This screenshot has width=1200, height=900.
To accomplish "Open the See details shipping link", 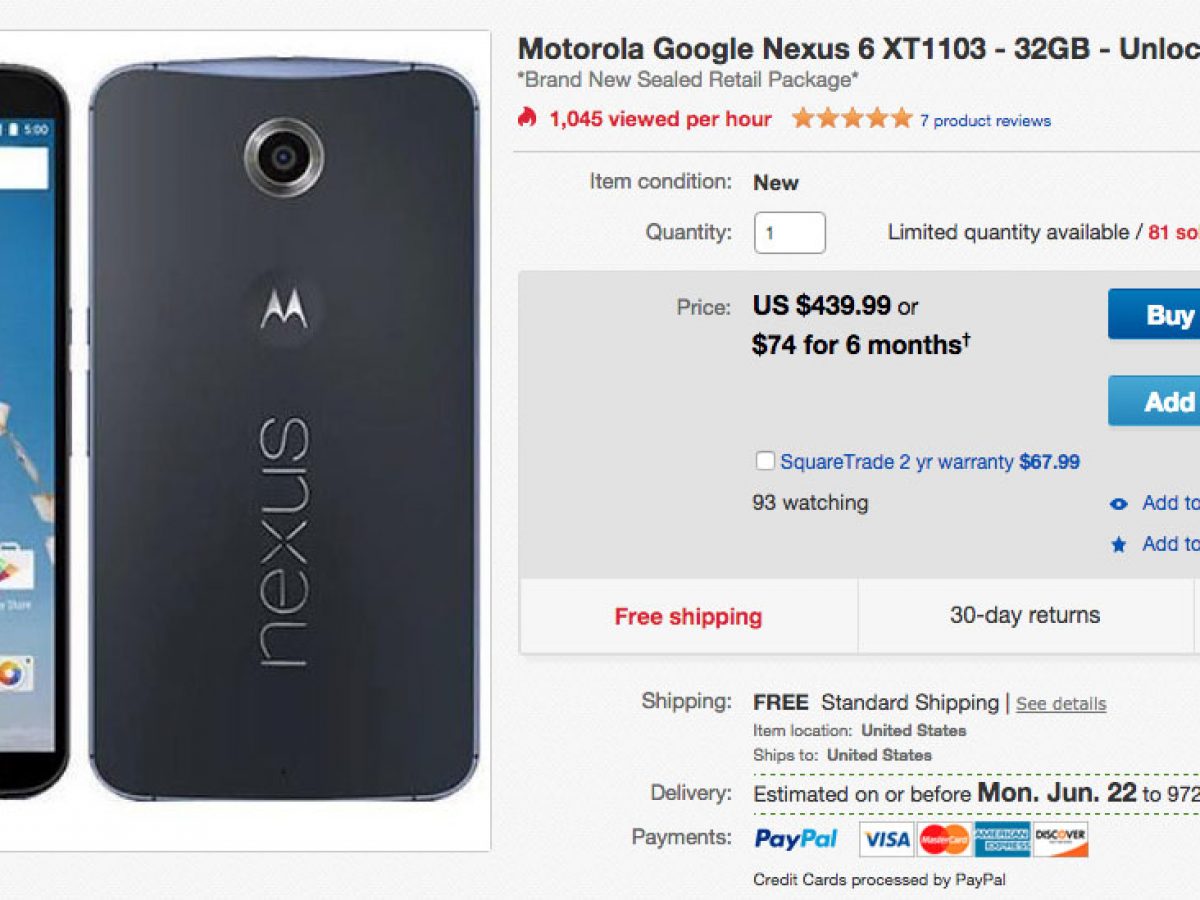I will point(1060,704).
